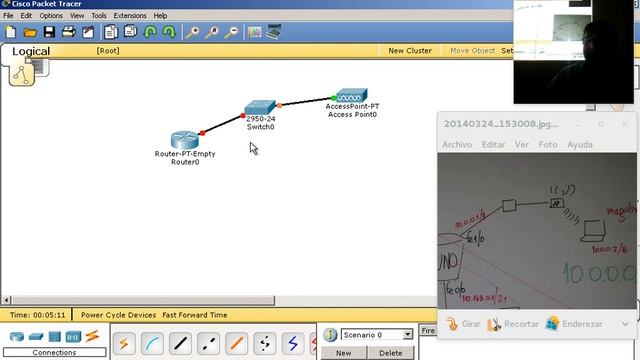This screenshot has width=640, height=360.
Task: Open Ver menu in photo viewer
Action: (522, 144)
